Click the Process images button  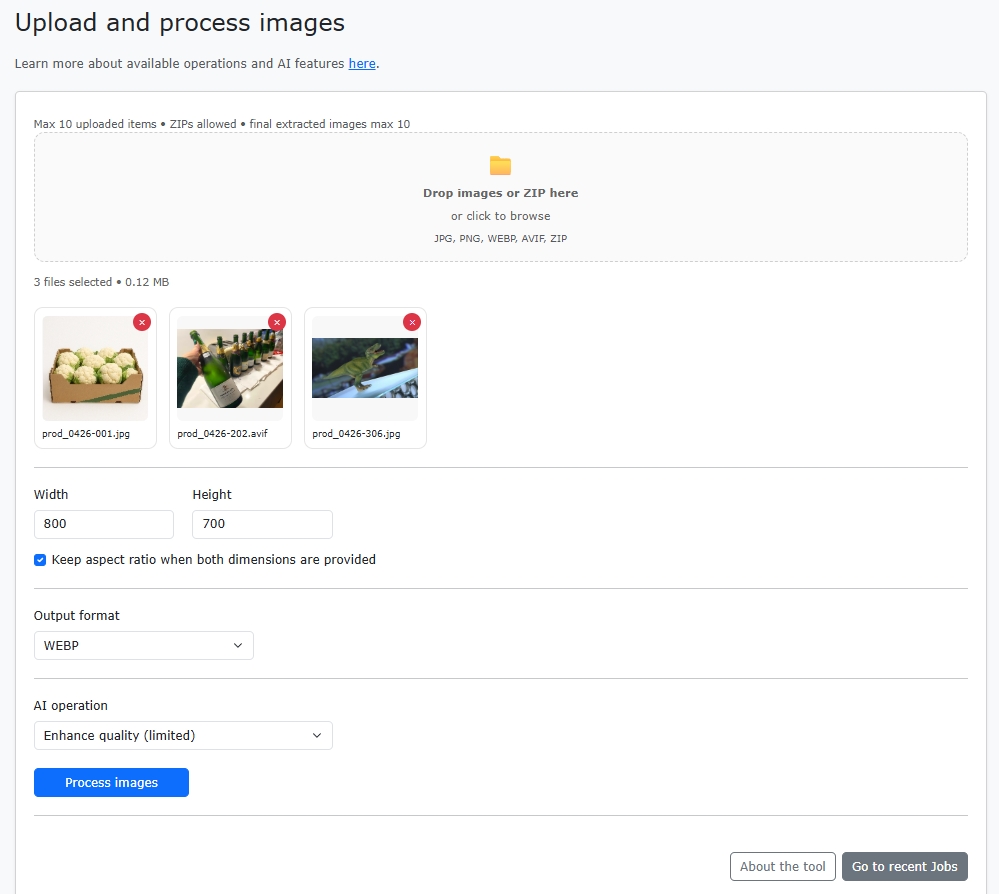pyautogui.click(x=111, y=782)
